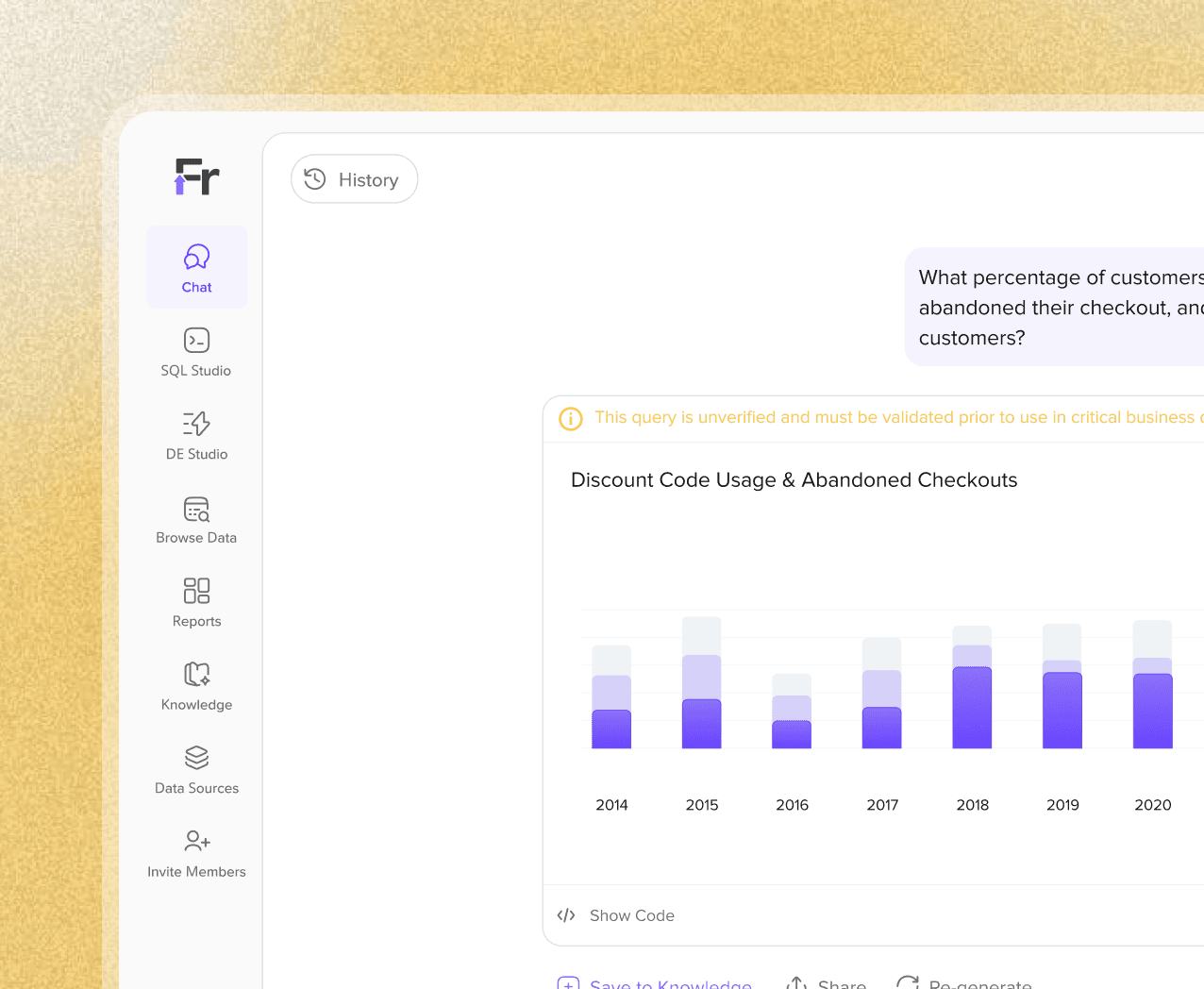
Task: Open Data Sources
Action: 196,770
